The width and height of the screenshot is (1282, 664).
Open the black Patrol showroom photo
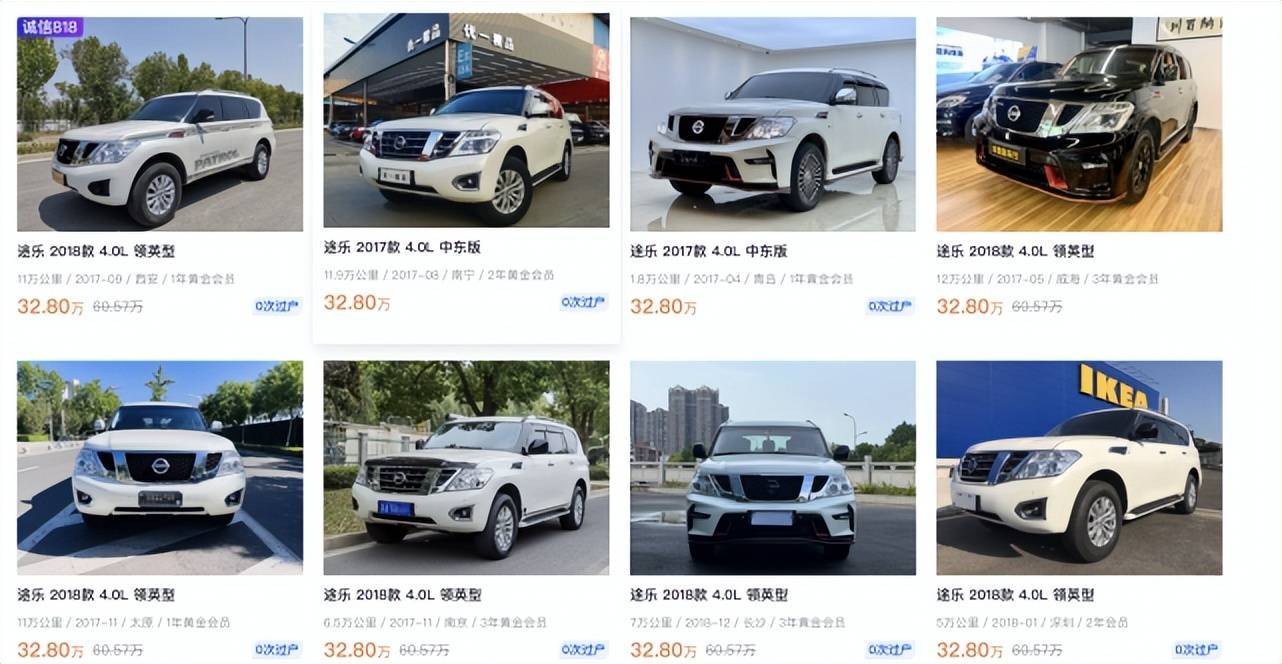(1079, 124)
